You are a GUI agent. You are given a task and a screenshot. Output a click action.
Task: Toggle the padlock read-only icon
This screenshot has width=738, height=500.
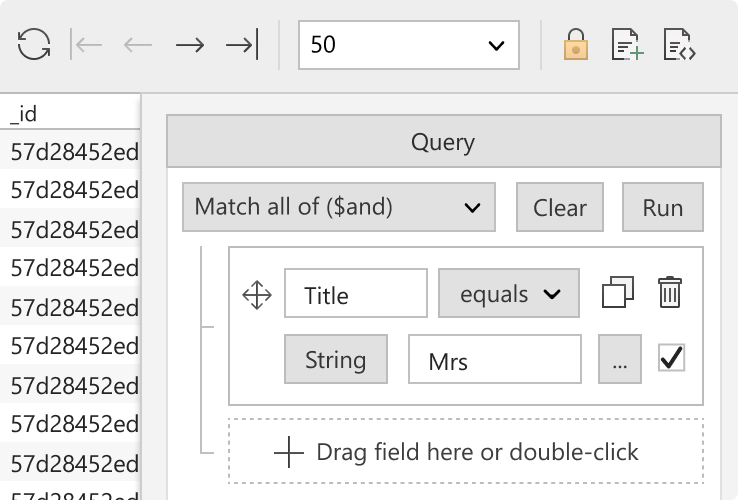pos(576,44)
